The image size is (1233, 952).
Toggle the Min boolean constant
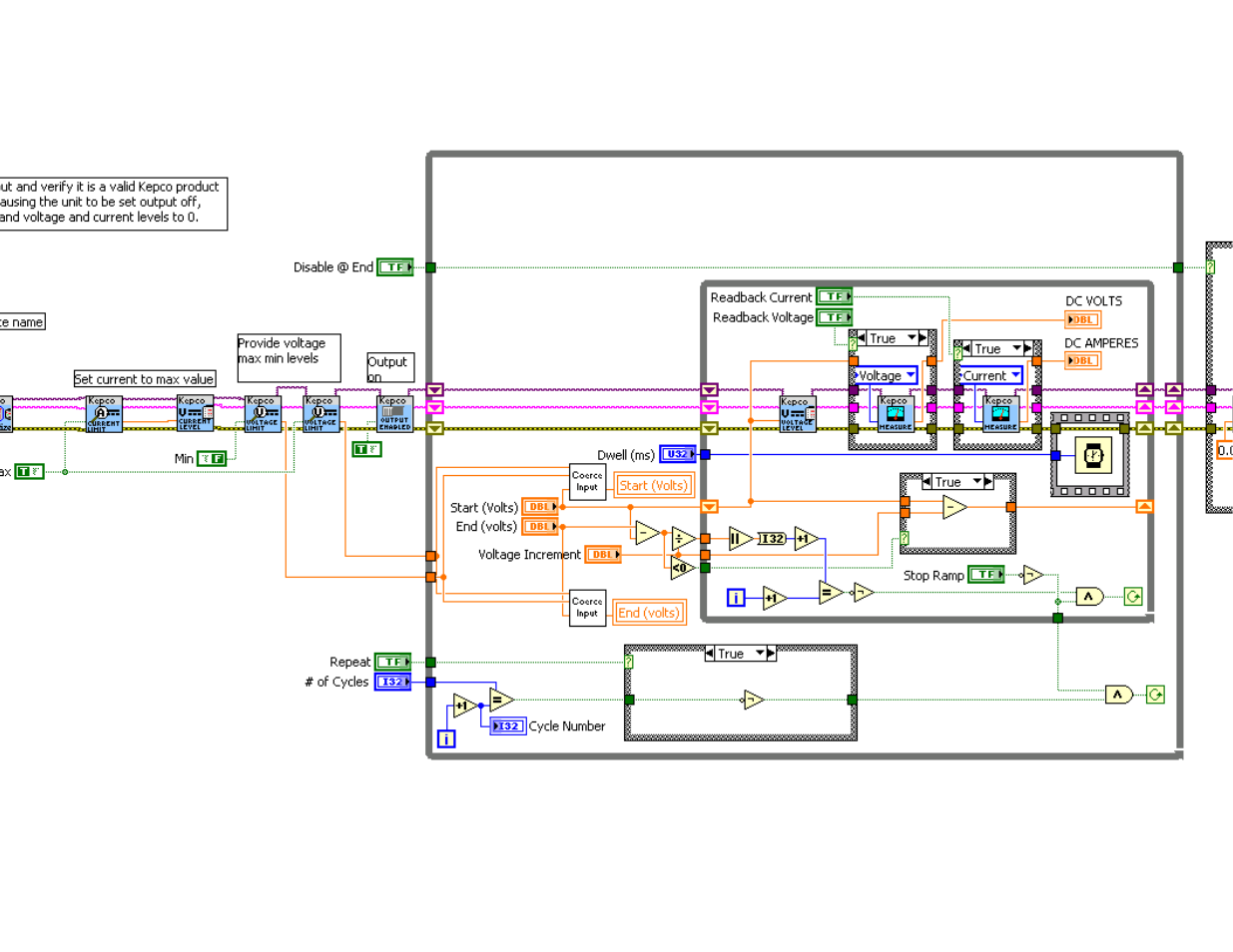[212, 459]
